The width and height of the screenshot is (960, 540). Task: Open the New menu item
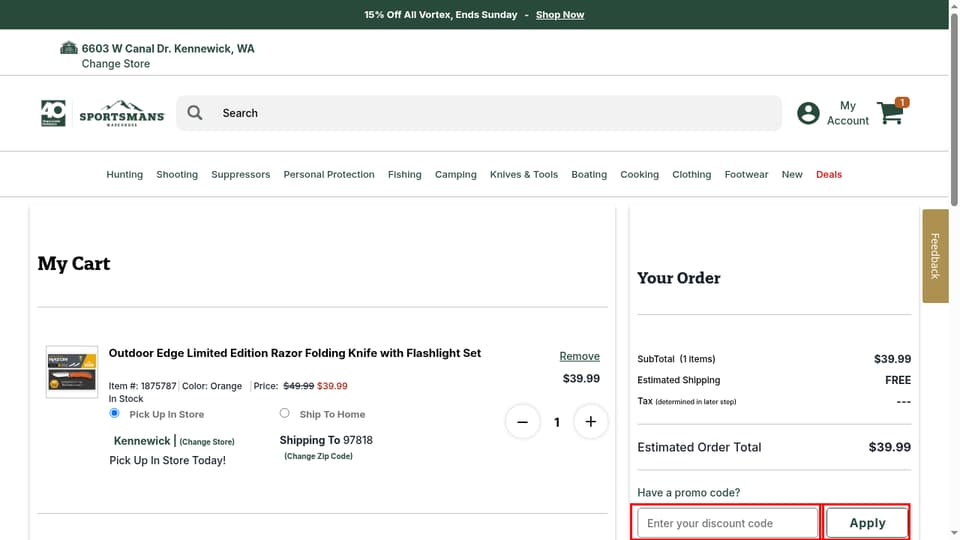pos(792,174)
